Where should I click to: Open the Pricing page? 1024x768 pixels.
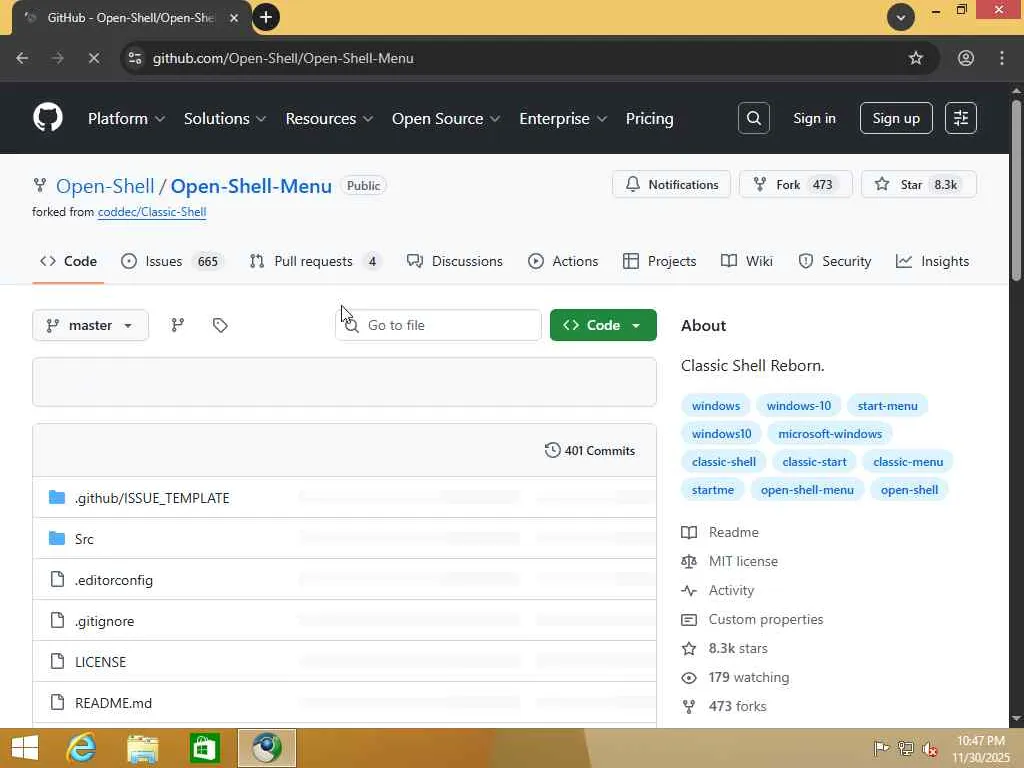coord(649,118)
